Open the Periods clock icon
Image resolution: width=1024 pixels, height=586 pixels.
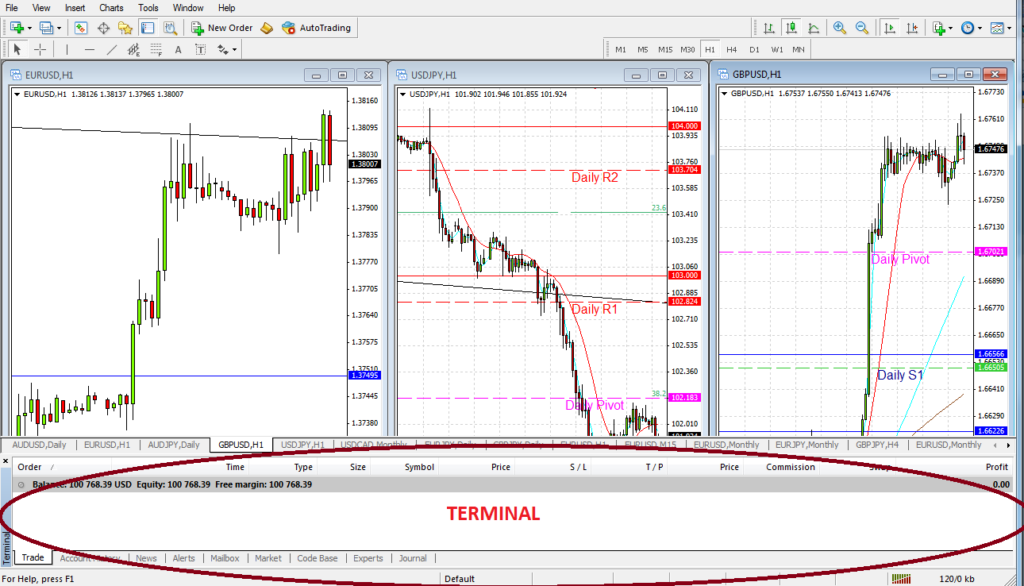(968, 27)
